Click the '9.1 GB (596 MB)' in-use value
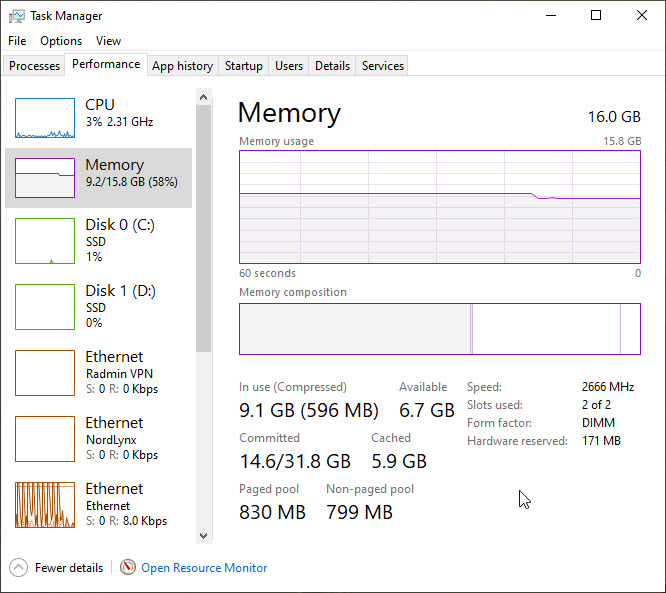666x593 pixels. tap(309, 410)
